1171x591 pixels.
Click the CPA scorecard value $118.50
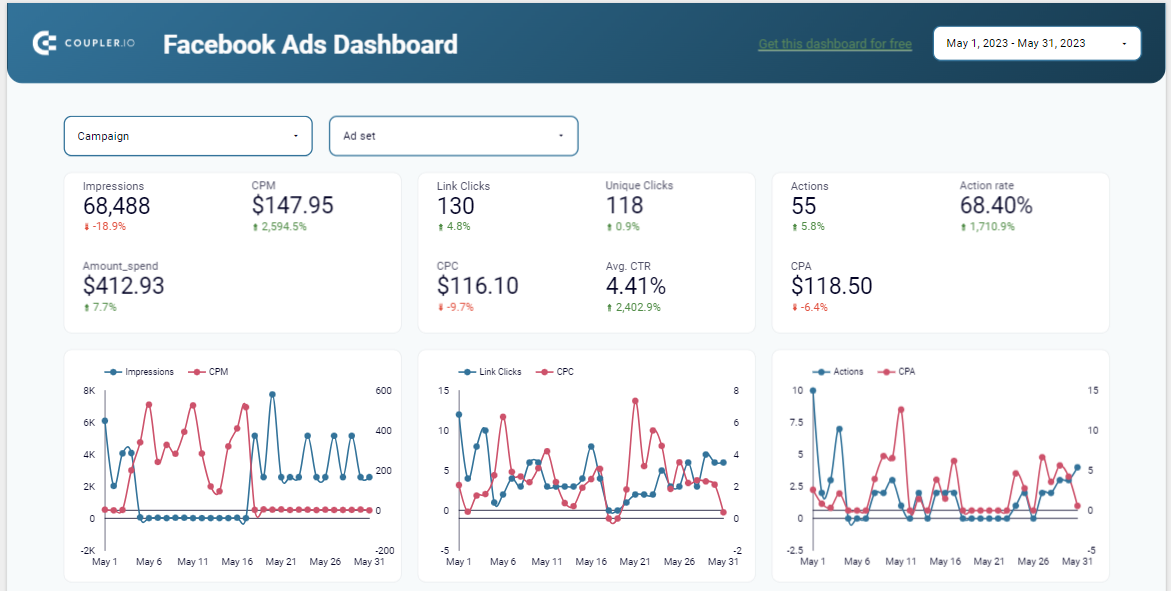click(831, 286)
